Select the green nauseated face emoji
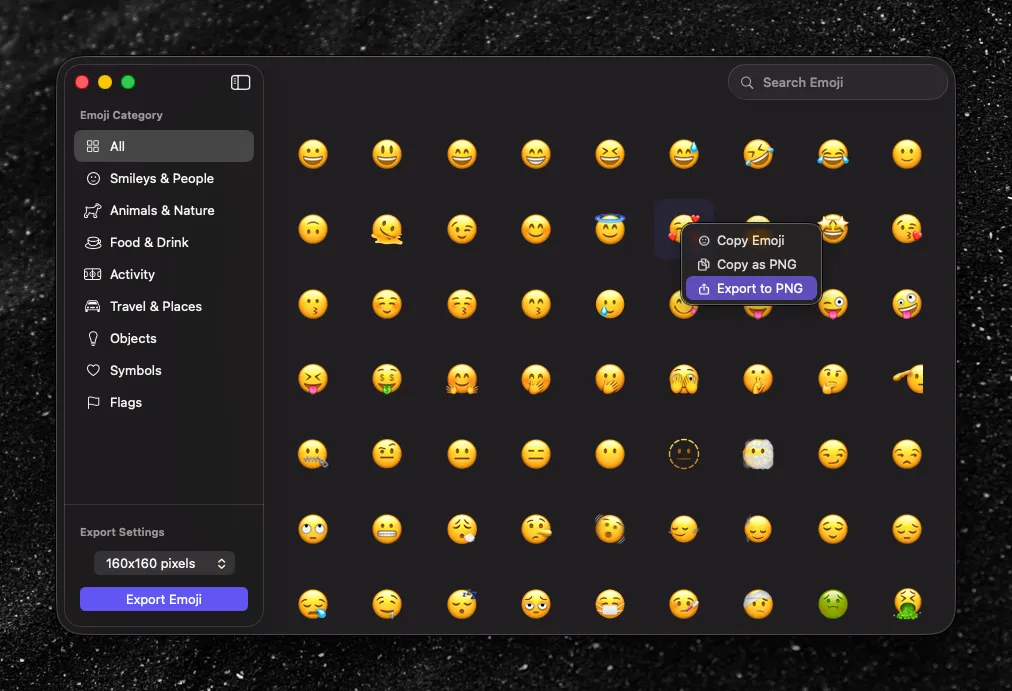Viewport: 1012px width, 691px height. (x=833, y=604)
